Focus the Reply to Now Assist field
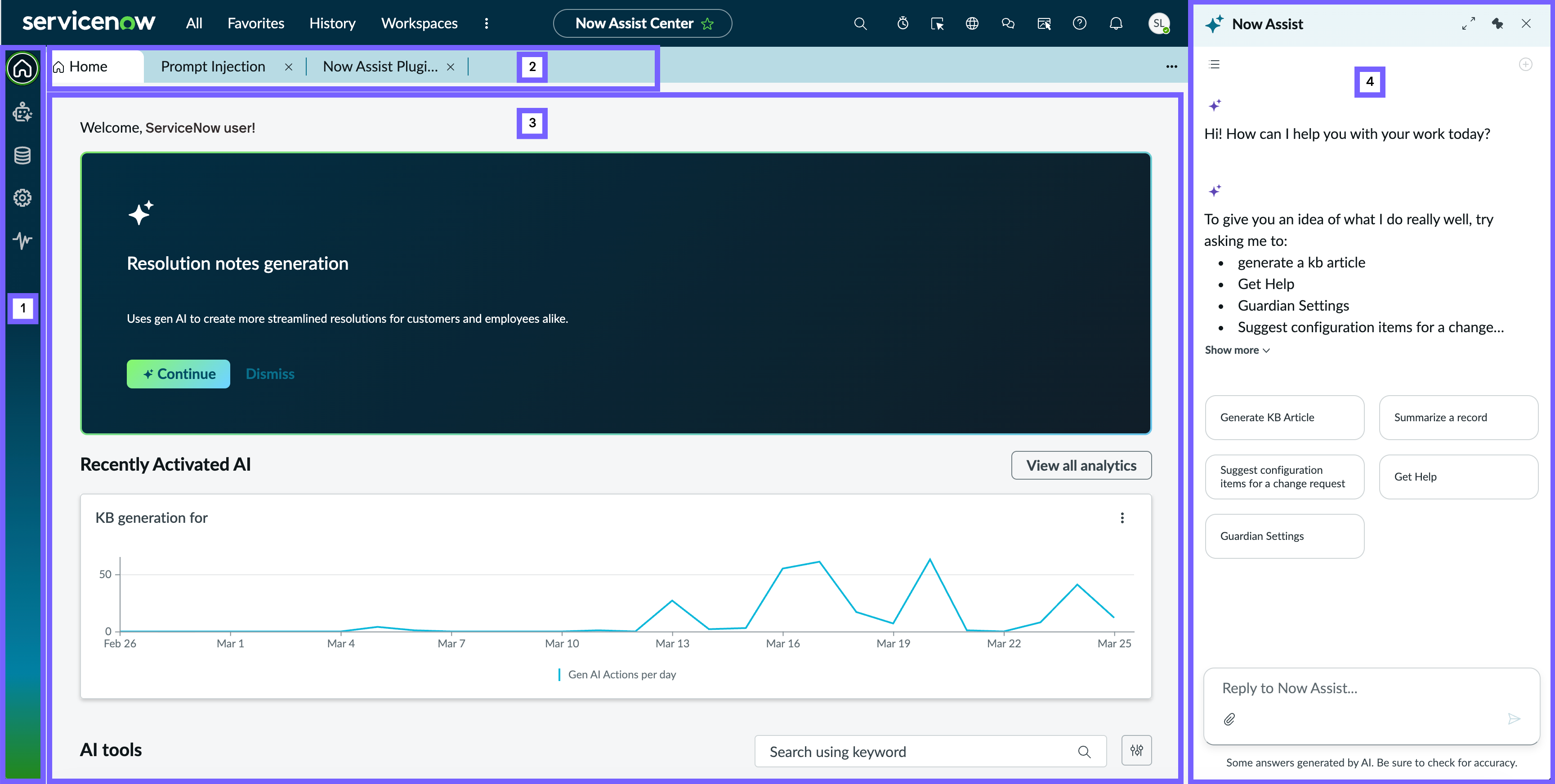 click(1372, 689)
